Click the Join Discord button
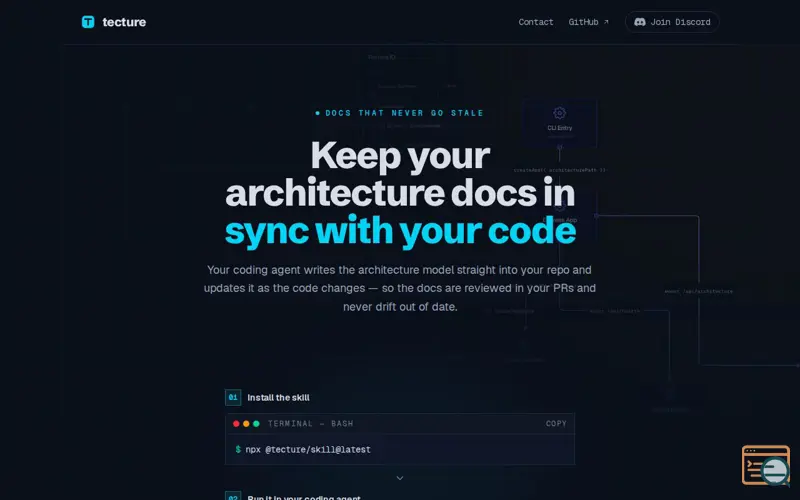This screenshot has height=500, width=800. click(x=672, y=22)
